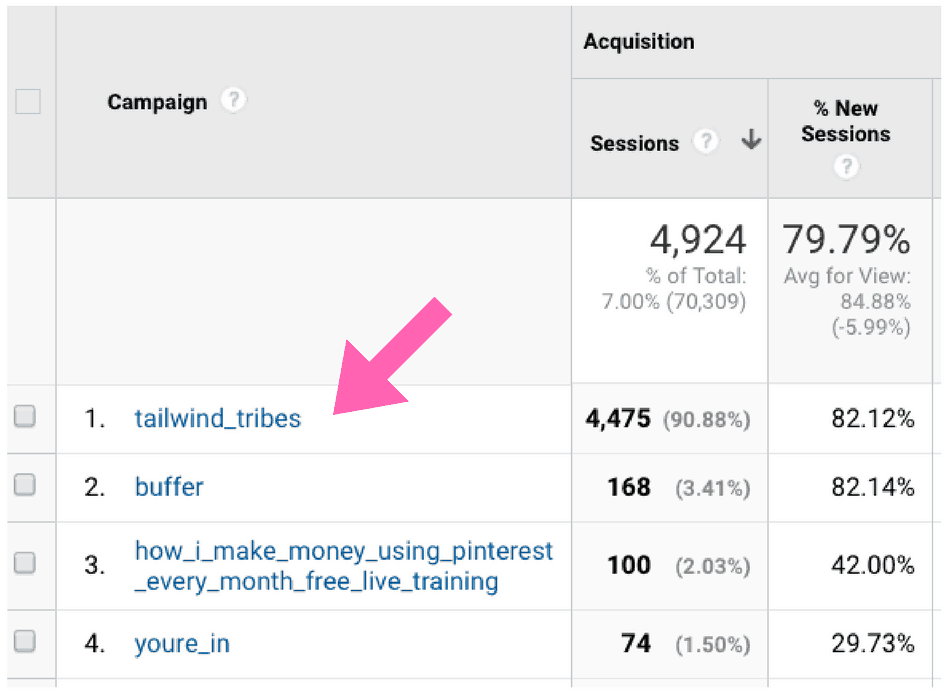Click the 79.79% new sessions summary

point(846,239)
